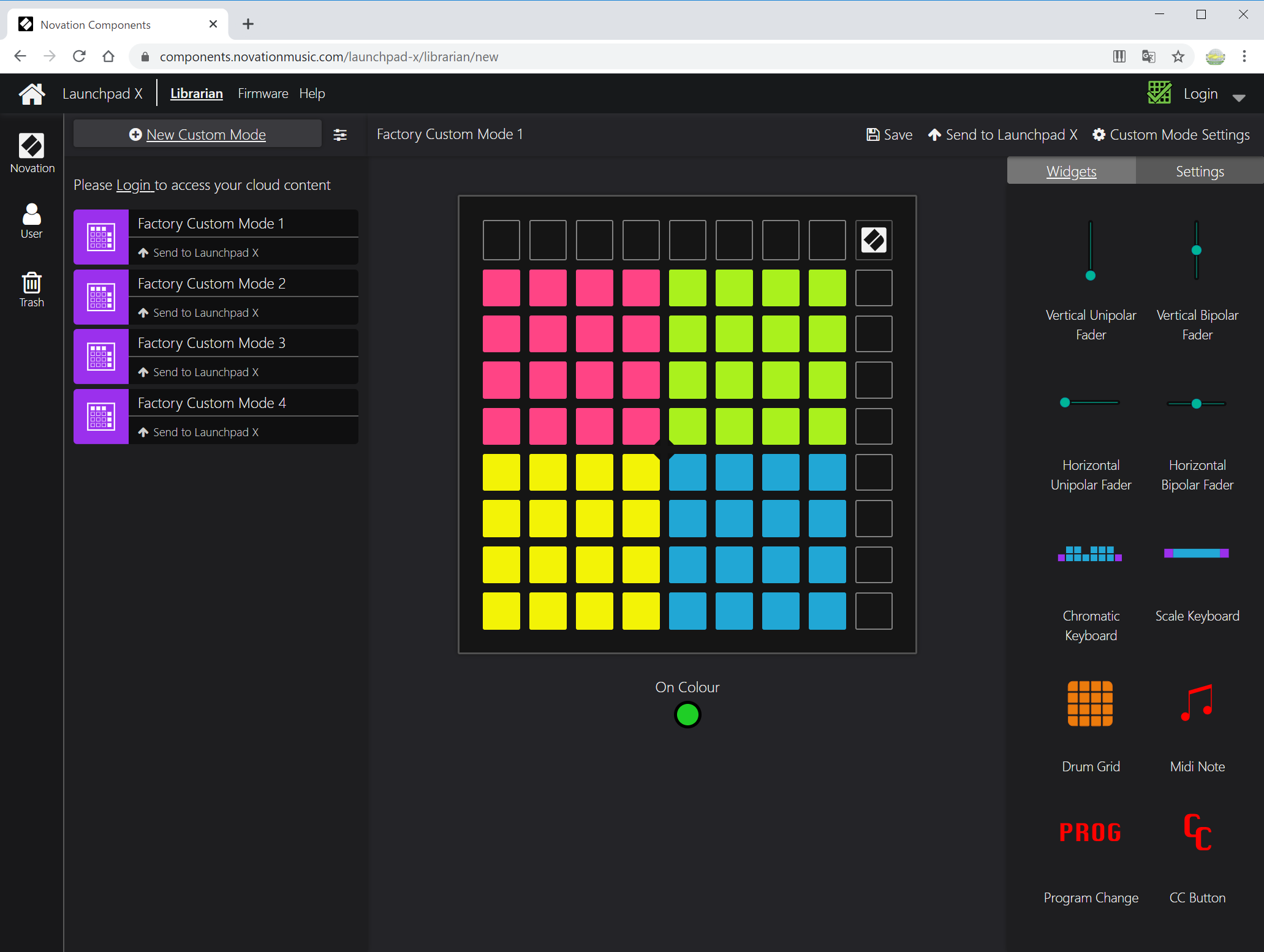Pick the Program Change PROG widget
Viewport: 1264px width, 952px height.
[x=1090, y=833]
